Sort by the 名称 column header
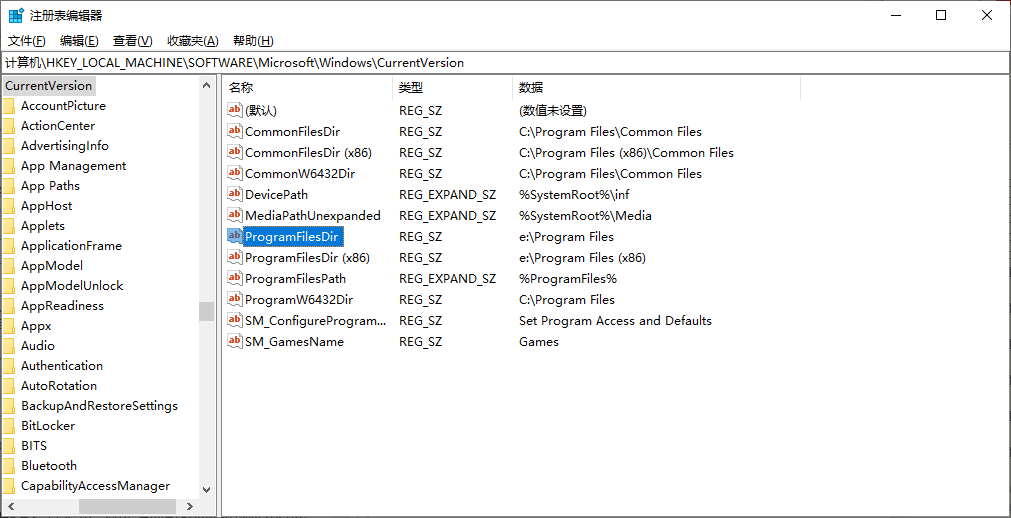Image resolution: width=1011 pixels, height=518 pixels. [308, 88]
